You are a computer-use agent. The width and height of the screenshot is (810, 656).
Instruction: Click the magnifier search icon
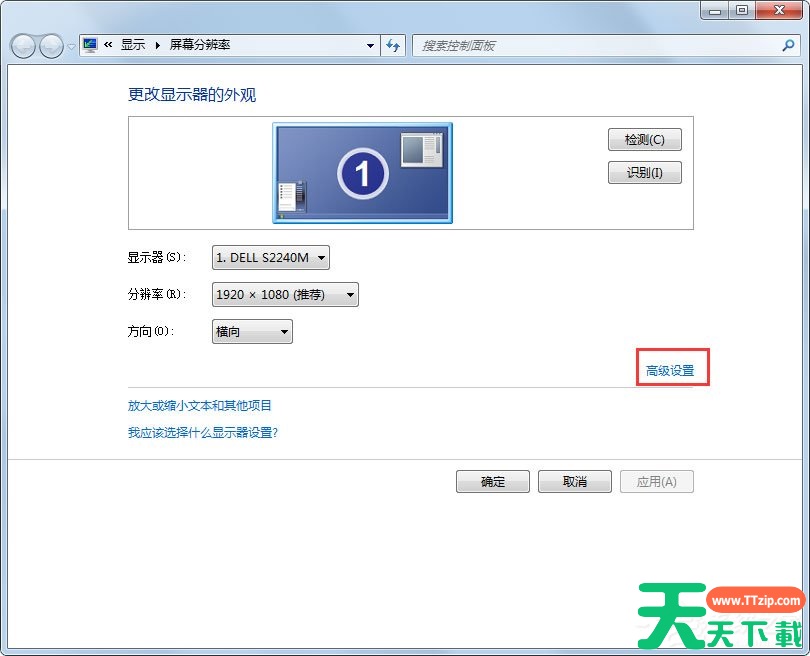(788, 45)
